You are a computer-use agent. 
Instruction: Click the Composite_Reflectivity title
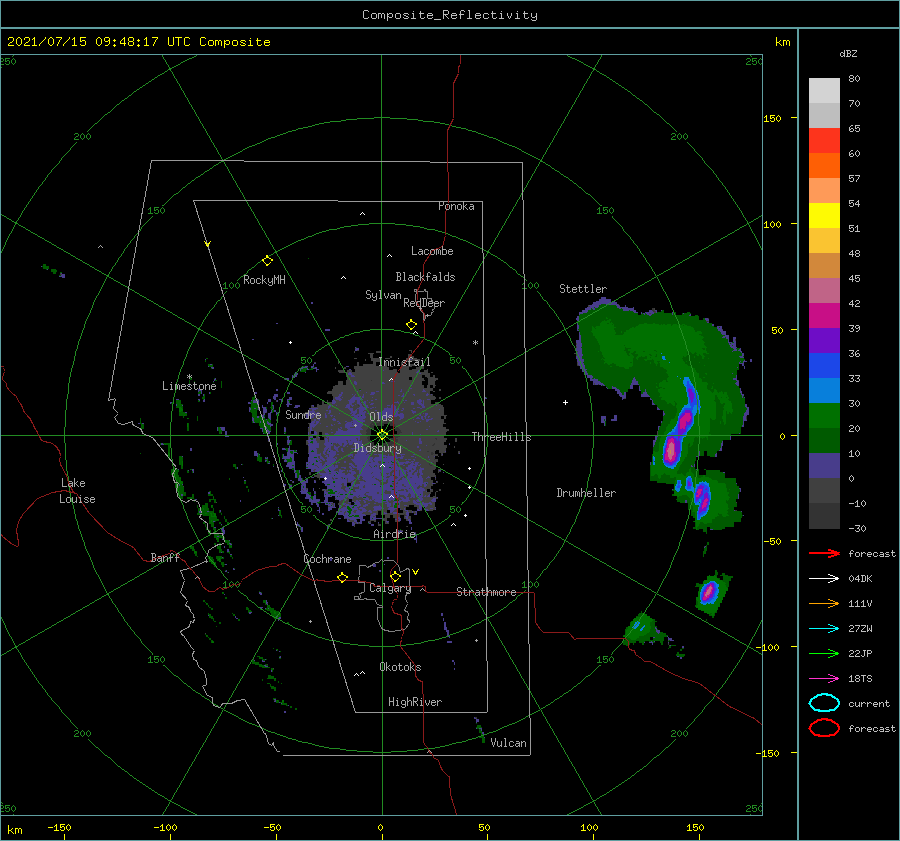pos(449,15)
